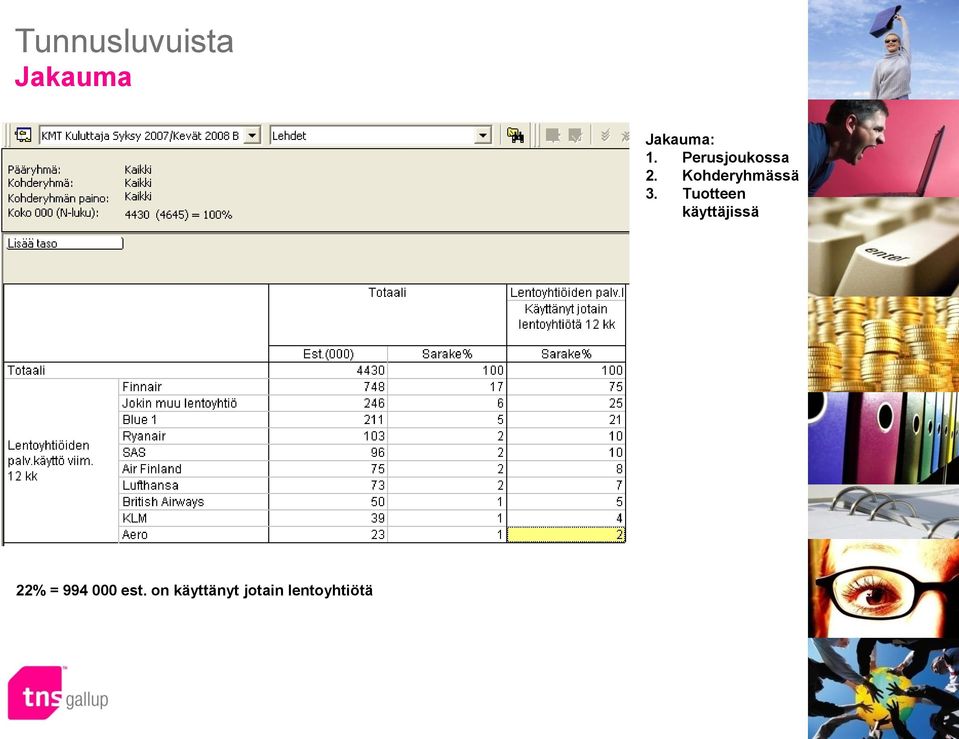Click the Pääryhmä value Kaikki
This screenshot has height=739, width=959.
[138, 169]
